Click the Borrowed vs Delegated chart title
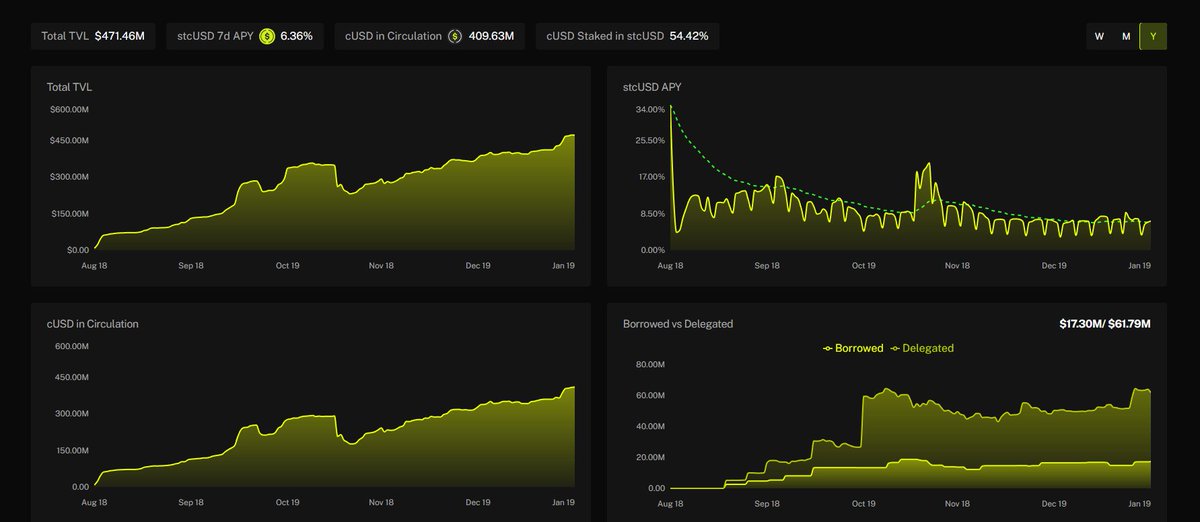Viewport: 1200px width, 522px height. (x=678, y=324)
